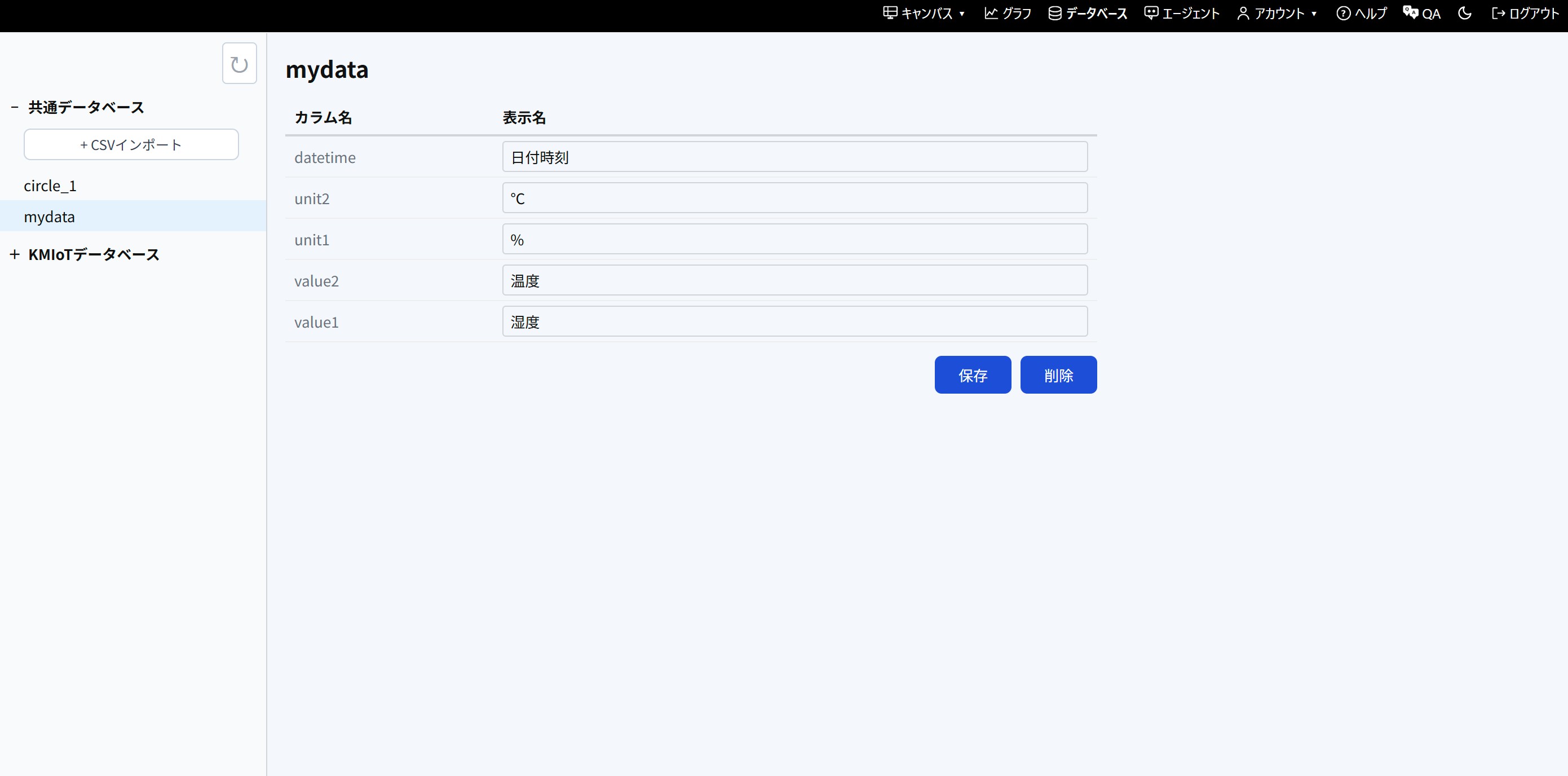Click the 日付時刻 display name field
Viewport: 1568px width, 776px height.
coord(795,156)
